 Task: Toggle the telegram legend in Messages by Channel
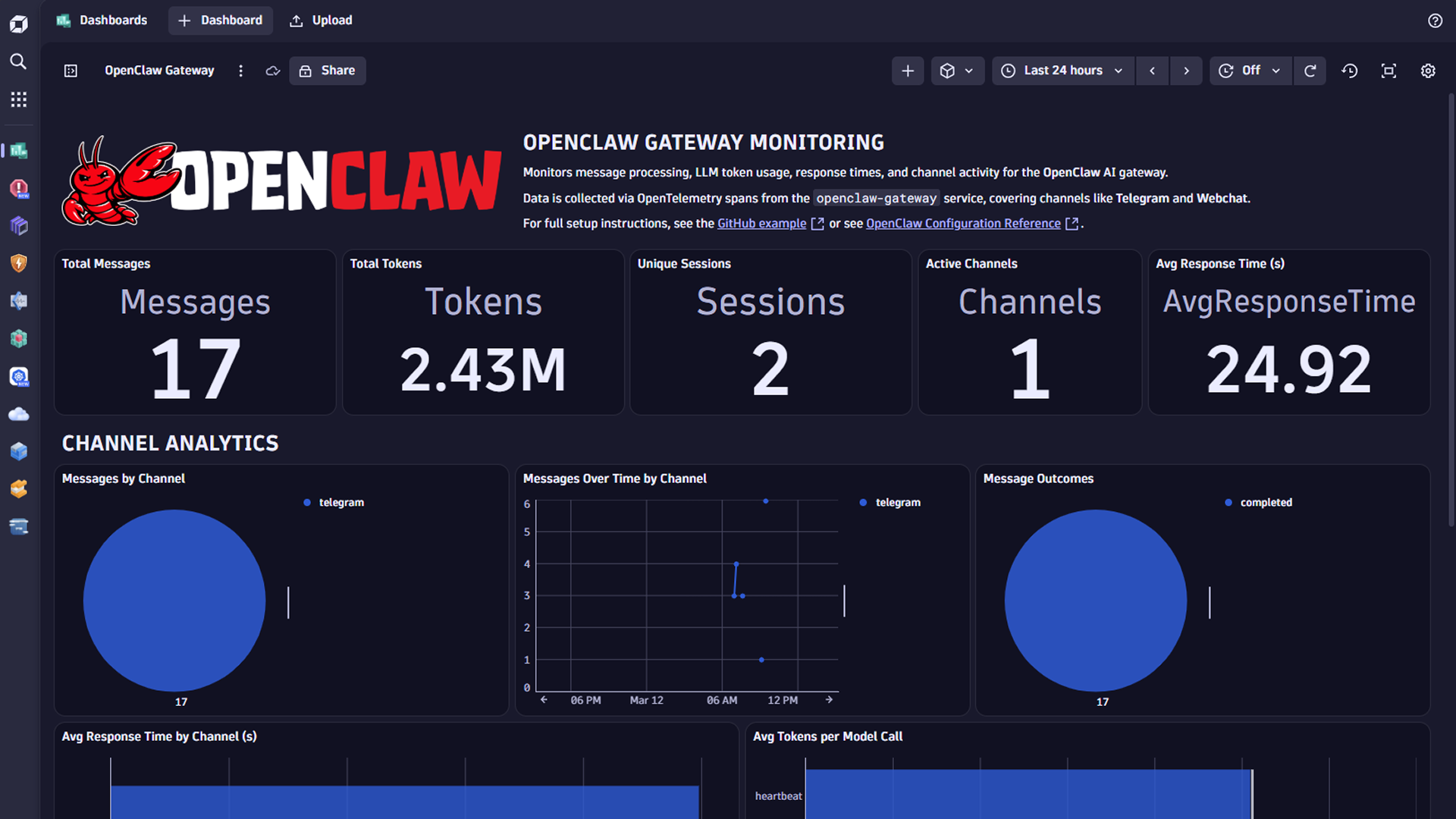pyautogui.click(x=334, y=502)
